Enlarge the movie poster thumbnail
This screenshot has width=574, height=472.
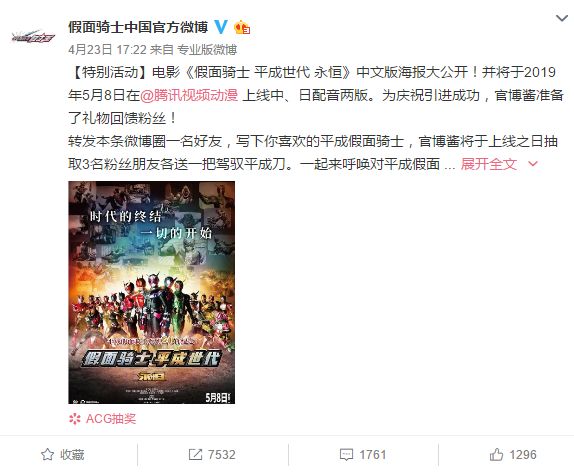pyautogui.click(x=152, y=293)
